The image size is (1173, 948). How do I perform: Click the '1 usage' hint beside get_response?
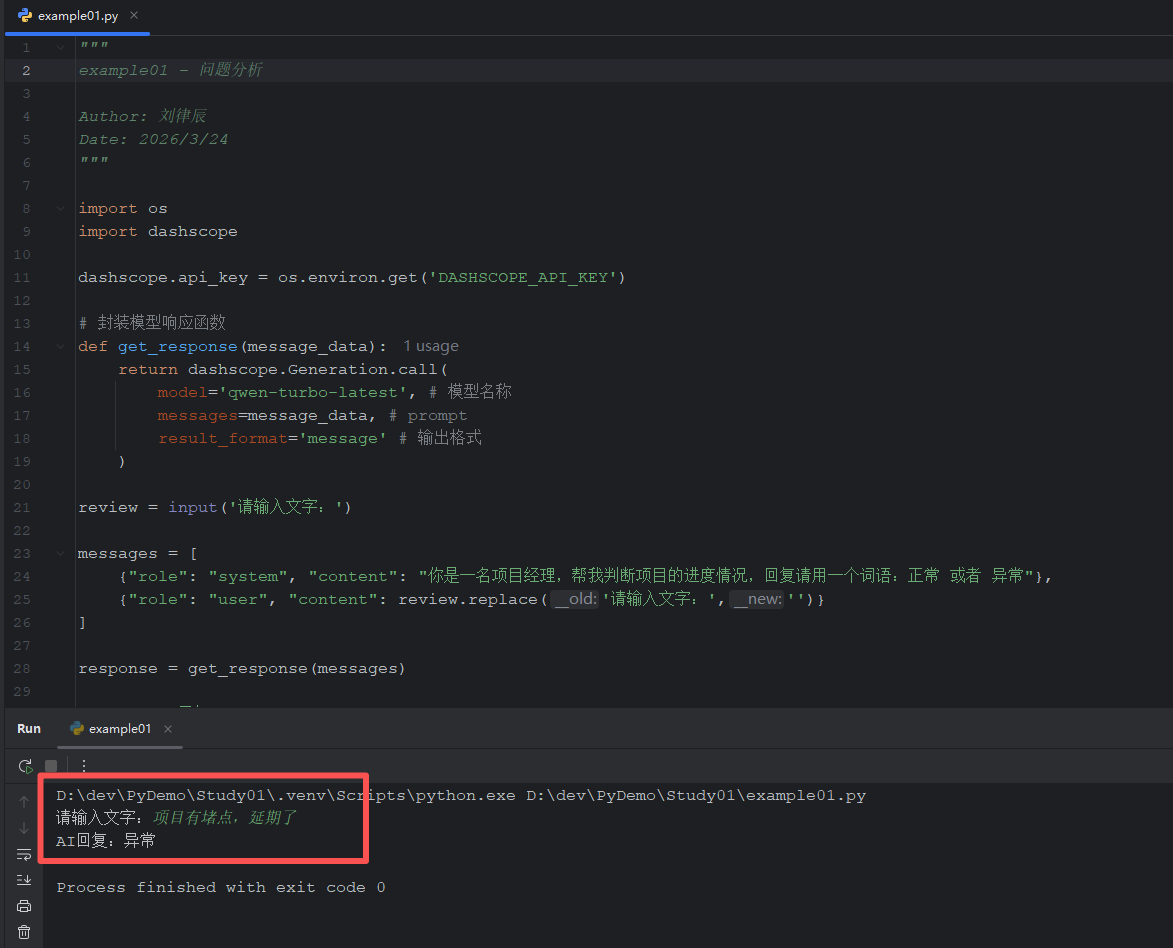(431, 346)
